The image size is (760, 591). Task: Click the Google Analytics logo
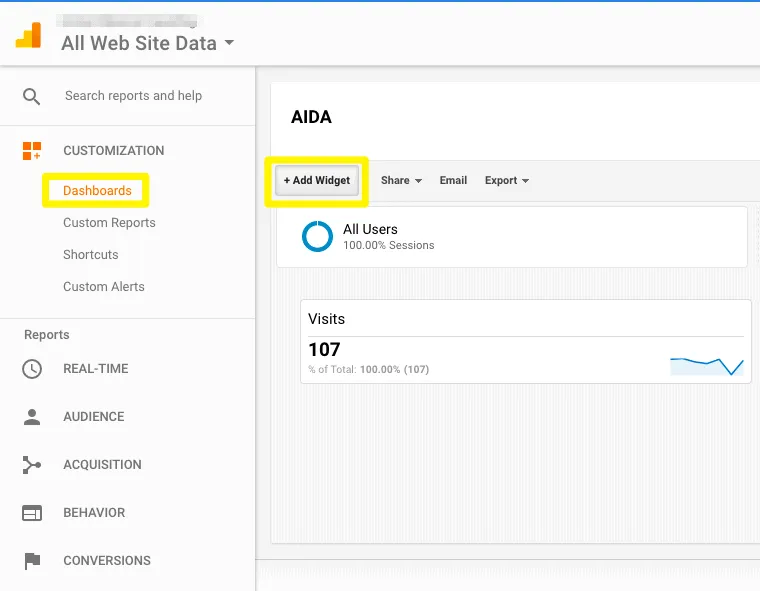pyautogui.click(x=27, y=35)
